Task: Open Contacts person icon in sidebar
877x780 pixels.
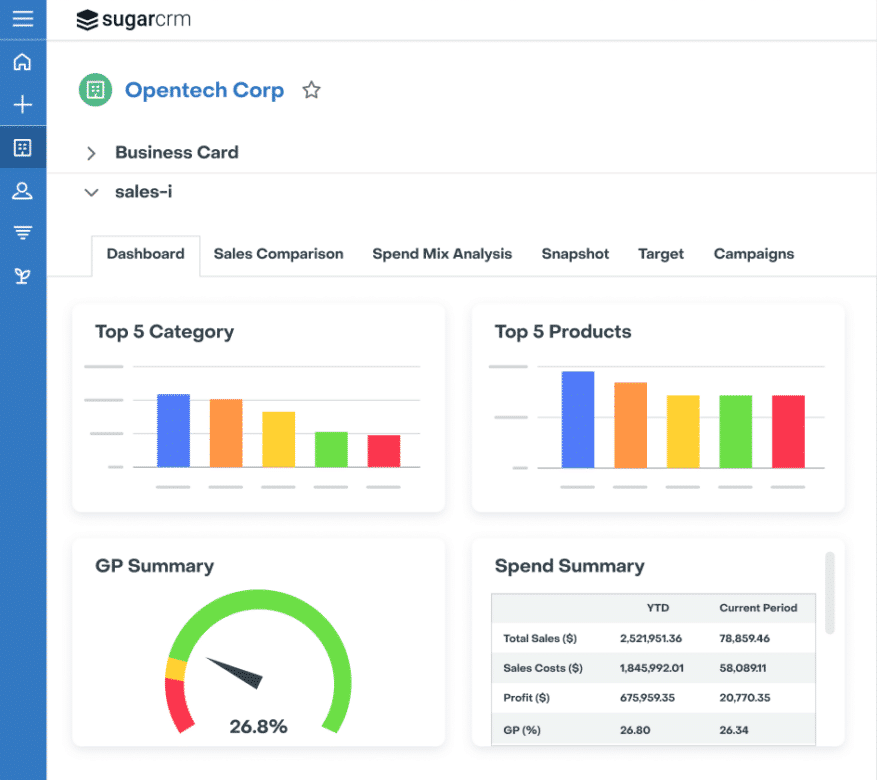Action: pyautogui.click(x=22, y=191)
